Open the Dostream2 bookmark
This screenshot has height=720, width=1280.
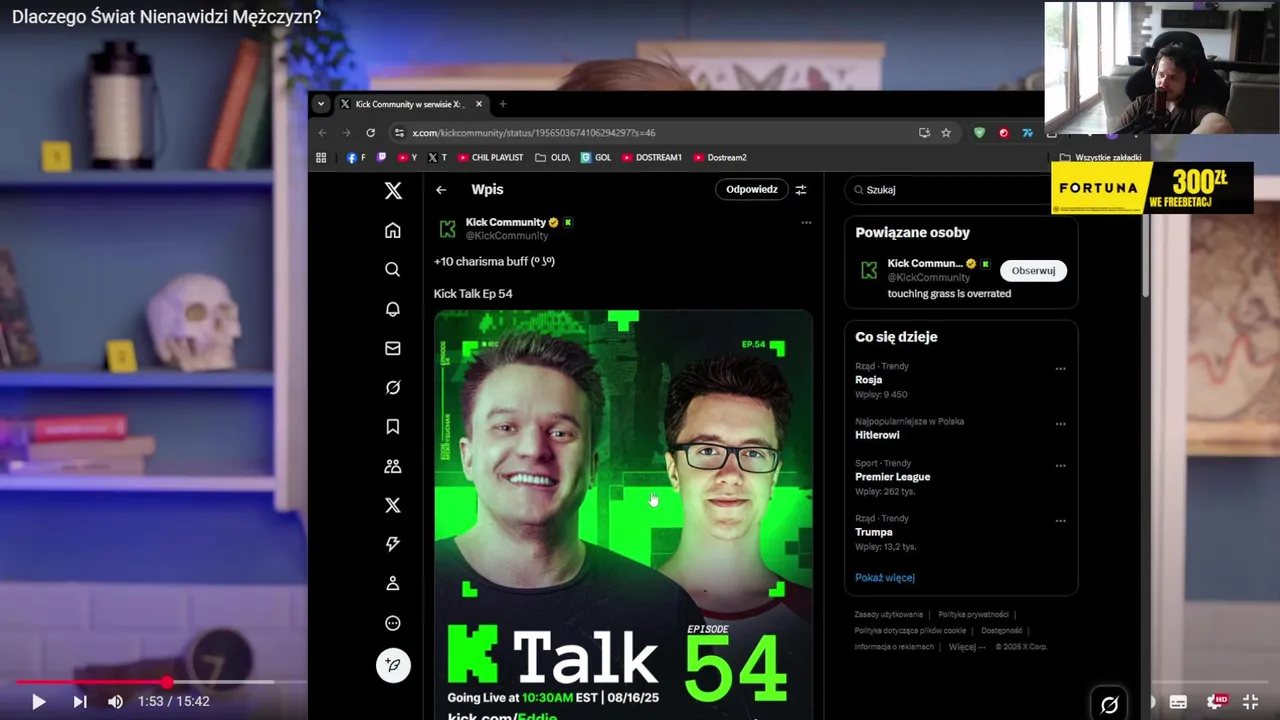(x=720, y=157)
